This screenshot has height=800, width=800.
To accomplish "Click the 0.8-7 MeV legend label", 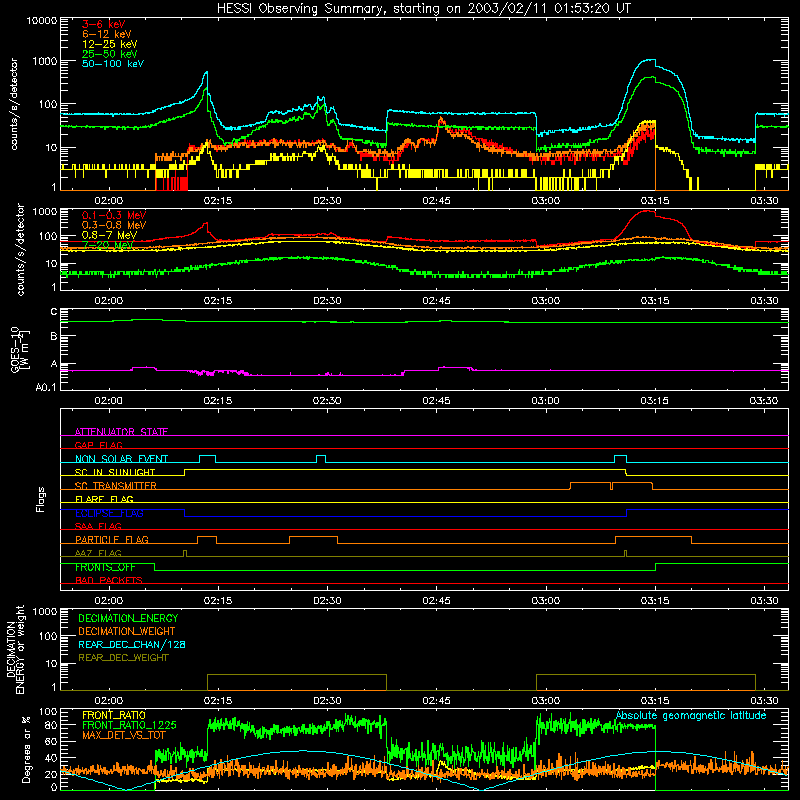I will pos(109,235).
